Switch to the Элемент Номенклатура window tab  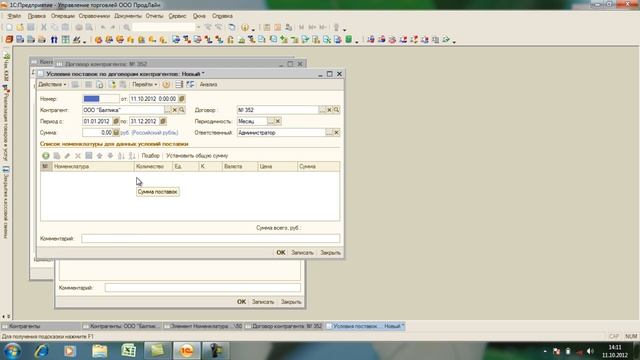click(203, 326)
